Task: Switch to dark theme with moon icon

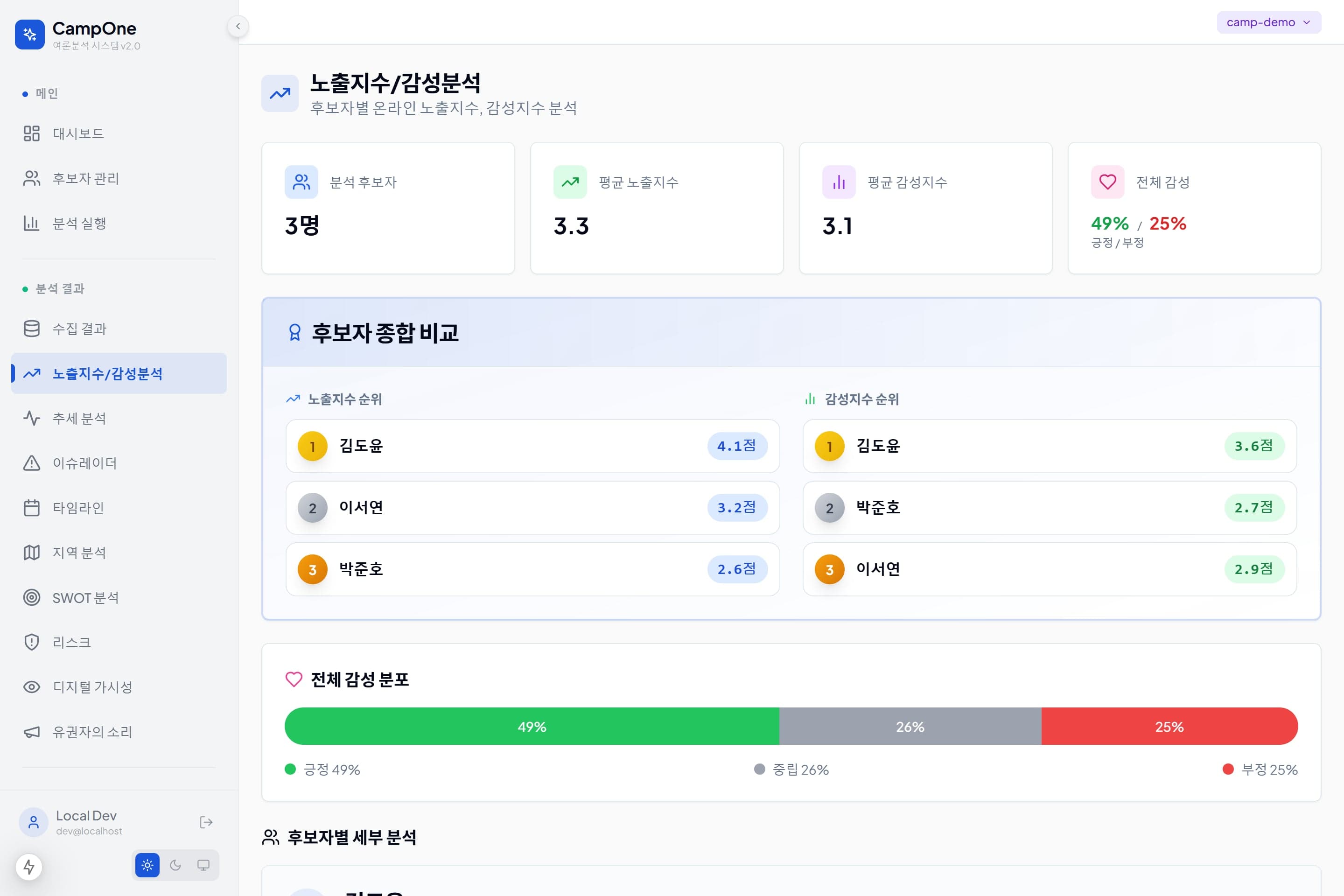Action: (175, 865)
